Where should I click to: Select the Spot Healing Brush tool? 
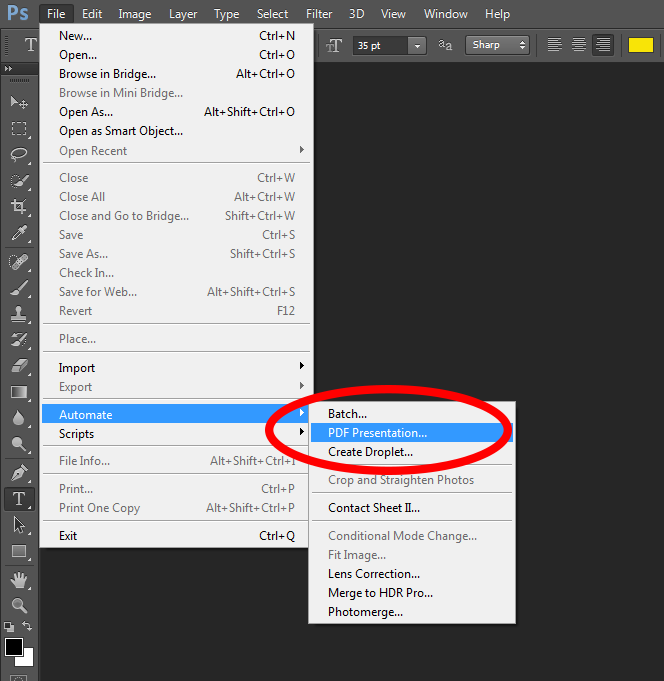pos(19,262)
